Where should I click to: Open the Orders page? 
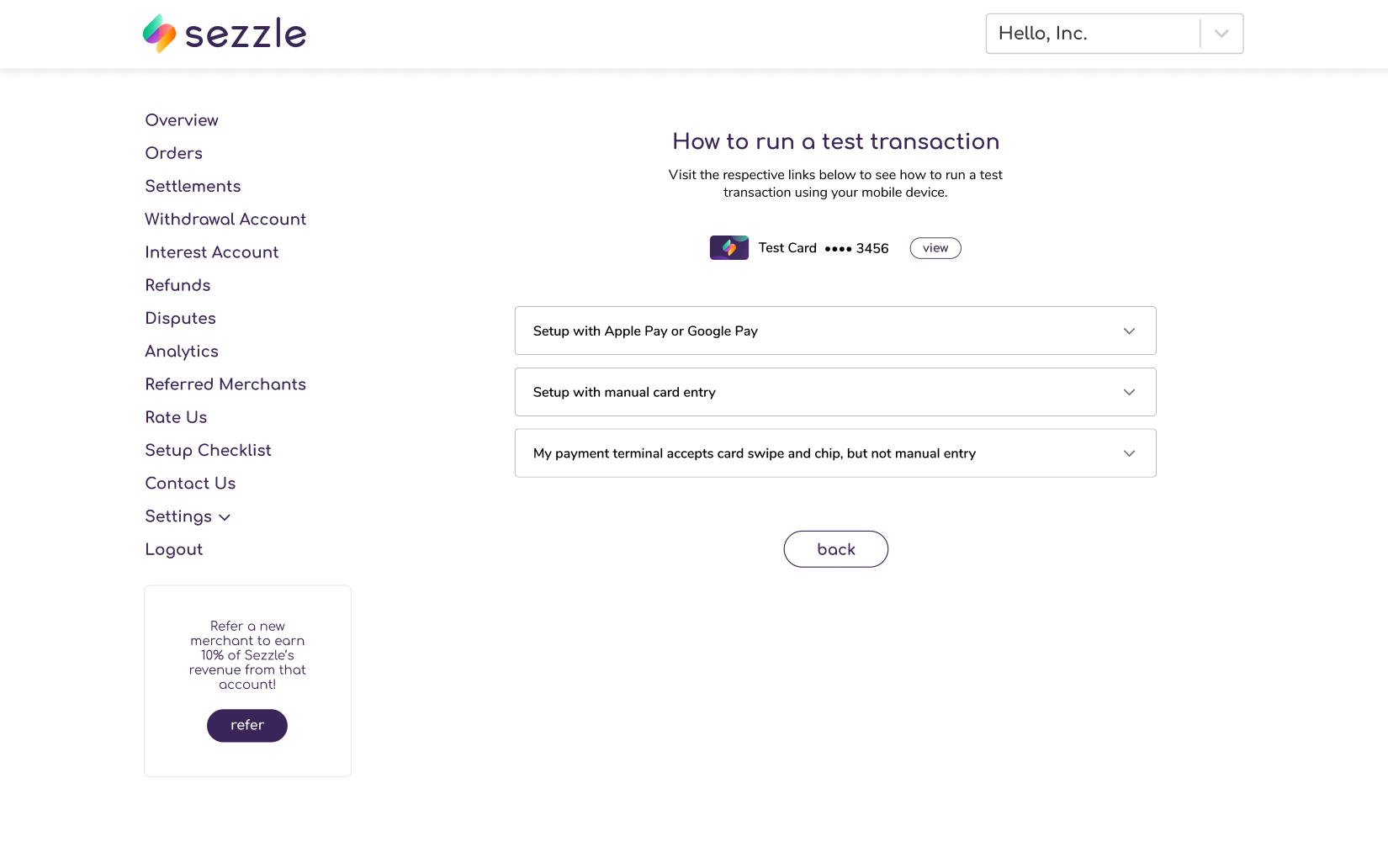pyautogui.click(x=174, y=153)
